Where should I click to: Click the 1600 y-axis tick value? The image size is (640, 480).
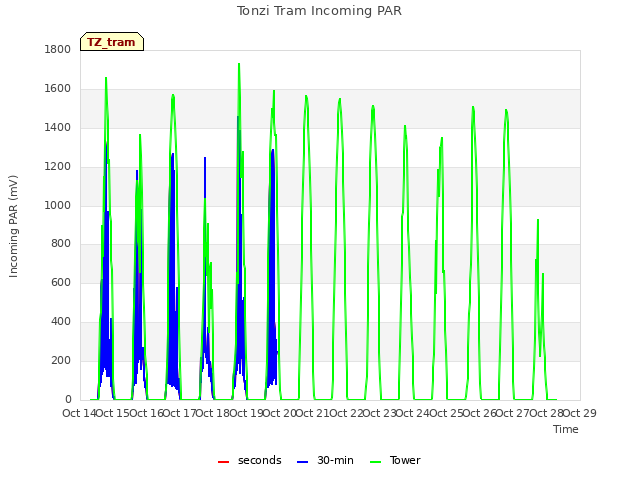coord(58,89)
